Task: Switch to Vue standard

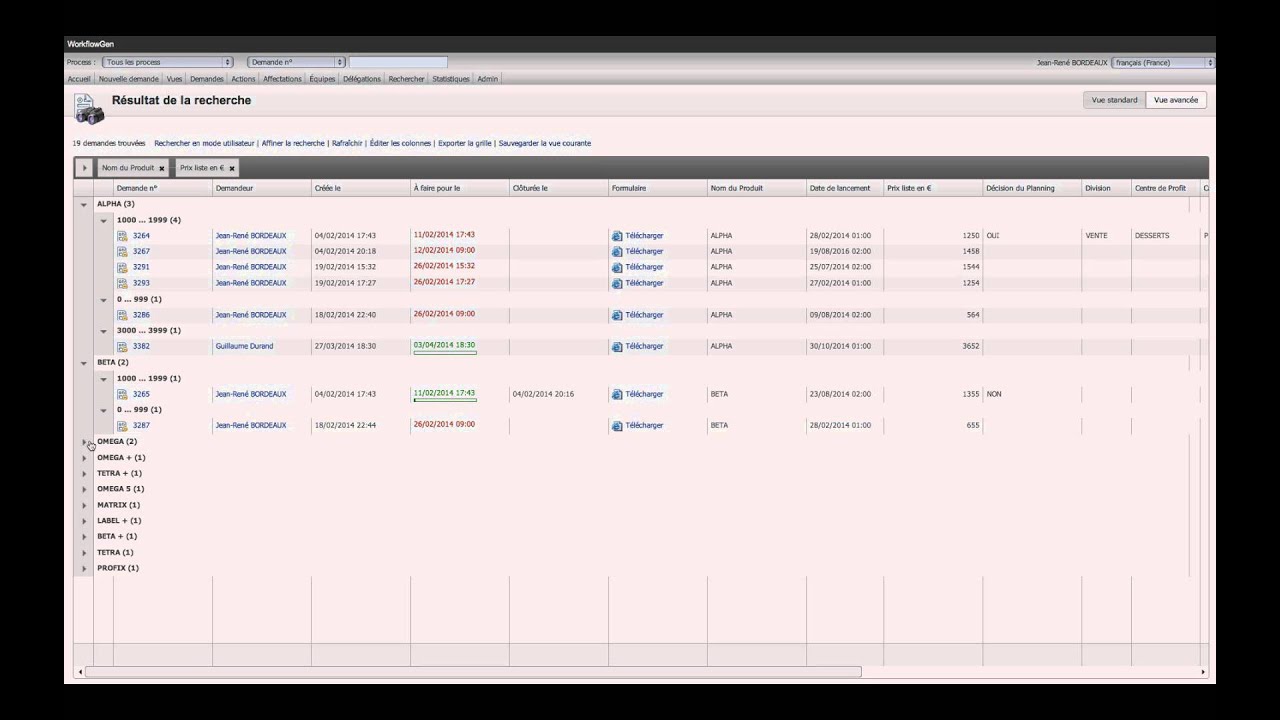Action: click(x=1114, y=100)
